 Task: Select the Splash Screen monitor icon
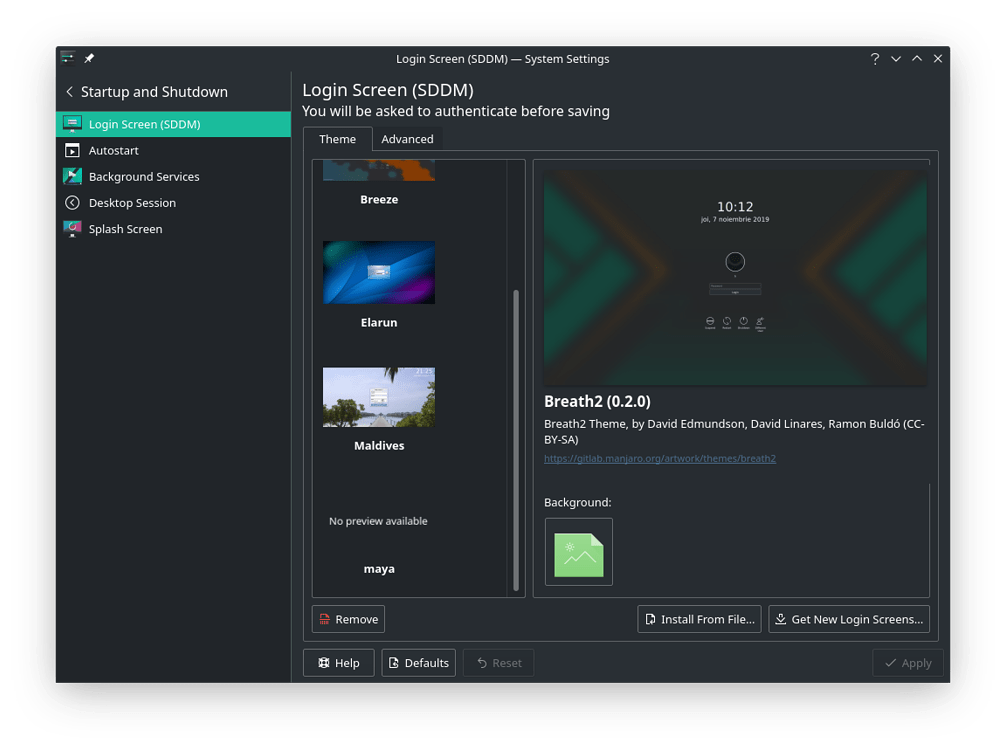[x=72, y=228]
